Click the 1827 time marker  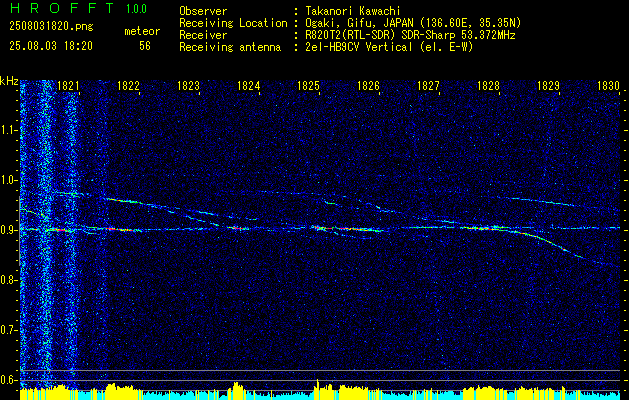coord(428,85)
